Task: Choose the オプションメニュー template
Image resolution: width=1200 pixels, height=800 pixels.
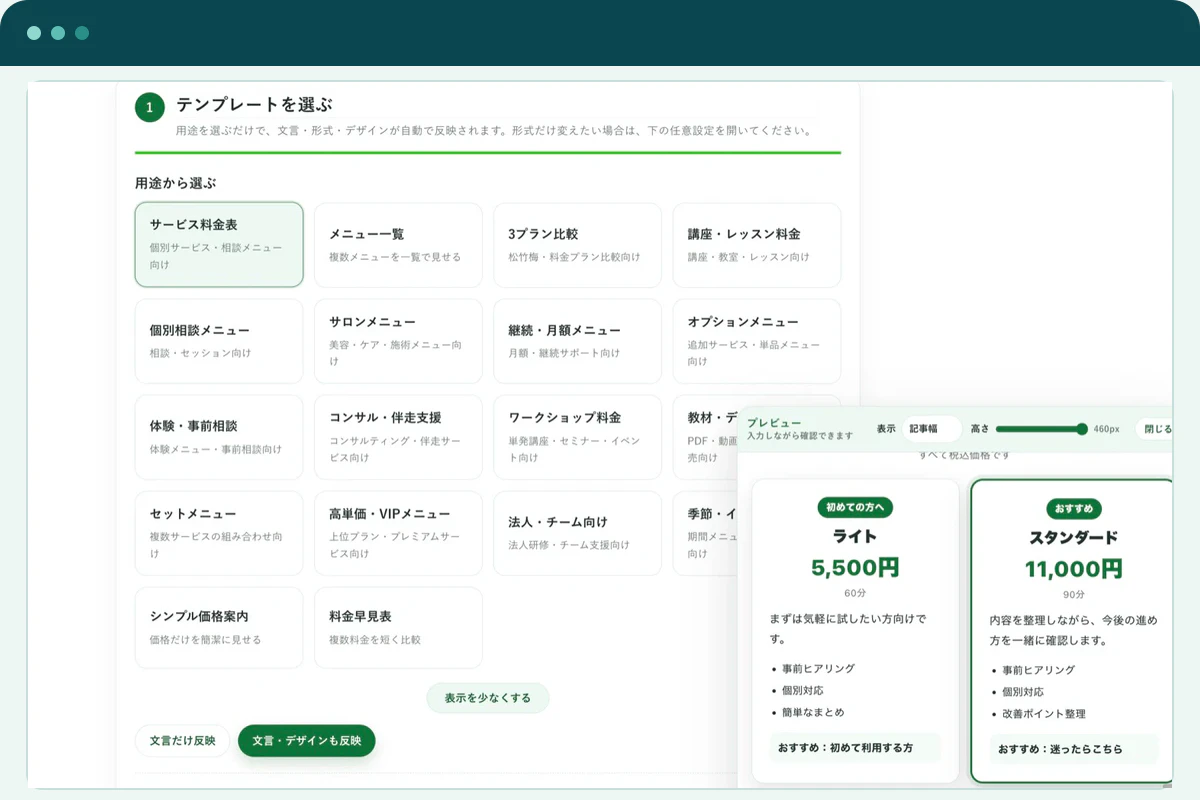Action: pyautogui.click(x=756, y=341)
